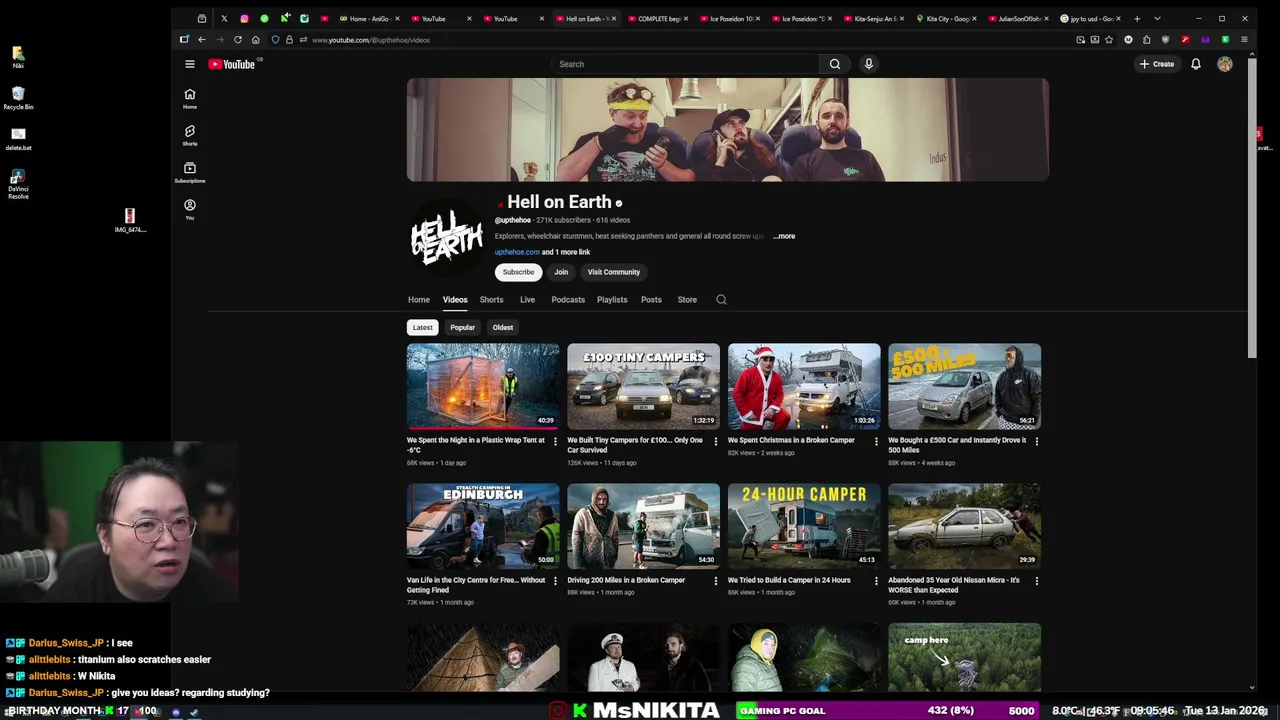Open the account avatar menu

[1224, 64]
